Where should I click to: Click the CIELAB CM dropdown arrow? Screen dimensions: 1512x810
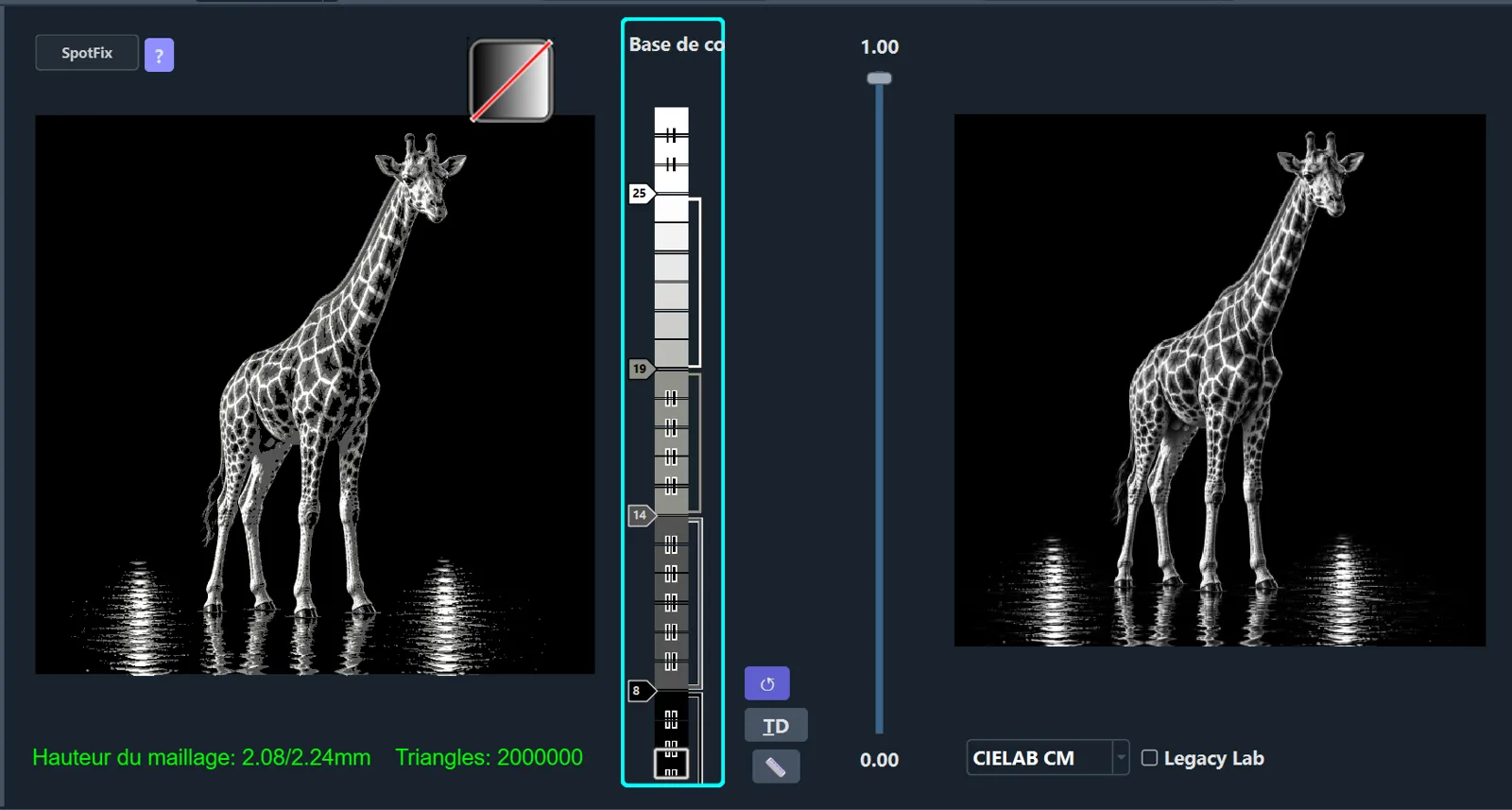click(x=1121, y=758)
